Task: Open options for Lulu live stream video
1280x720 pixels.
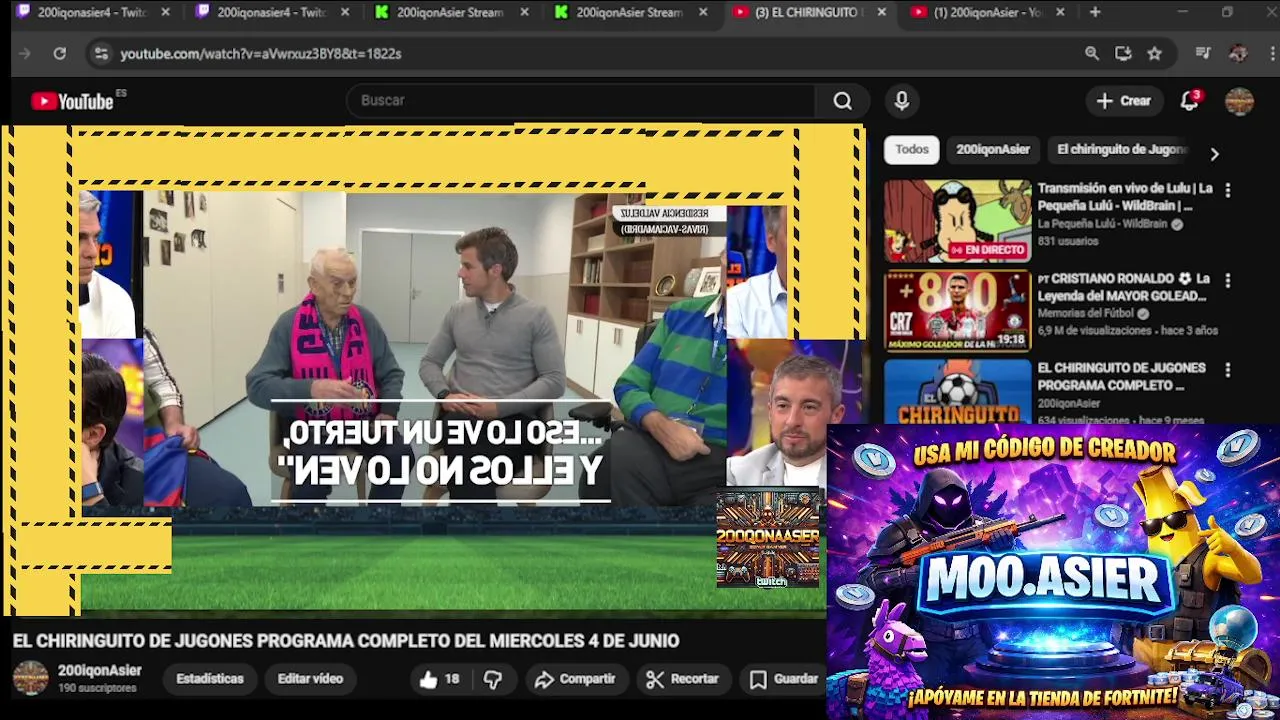Action: pyautogui.click(x=1227, y=190)
